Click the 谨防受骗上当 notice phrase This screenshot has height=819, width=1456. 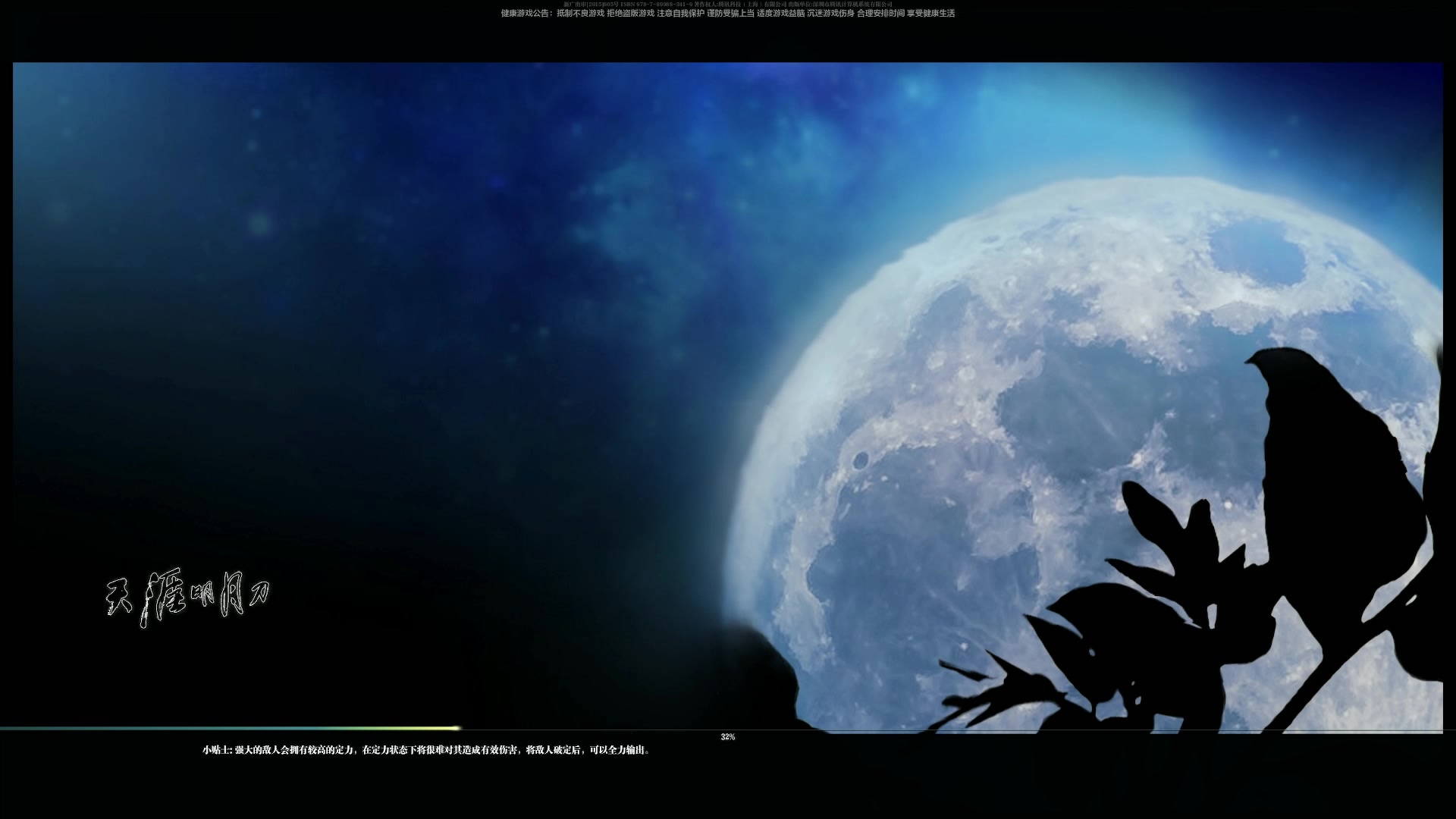(730, 14)
